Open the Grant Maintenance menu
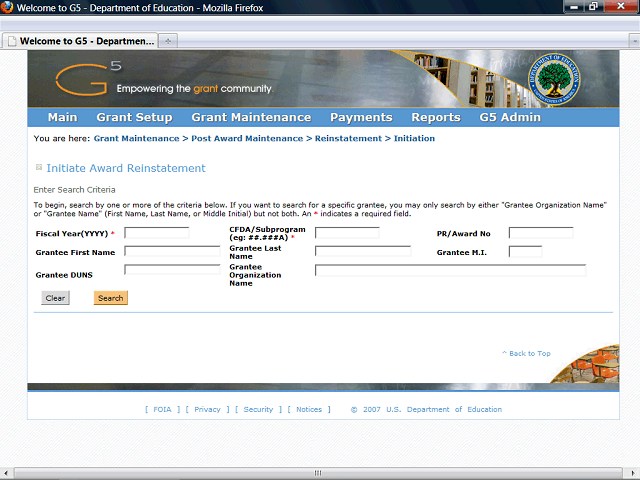640x480 pixels. coord(251,117)
